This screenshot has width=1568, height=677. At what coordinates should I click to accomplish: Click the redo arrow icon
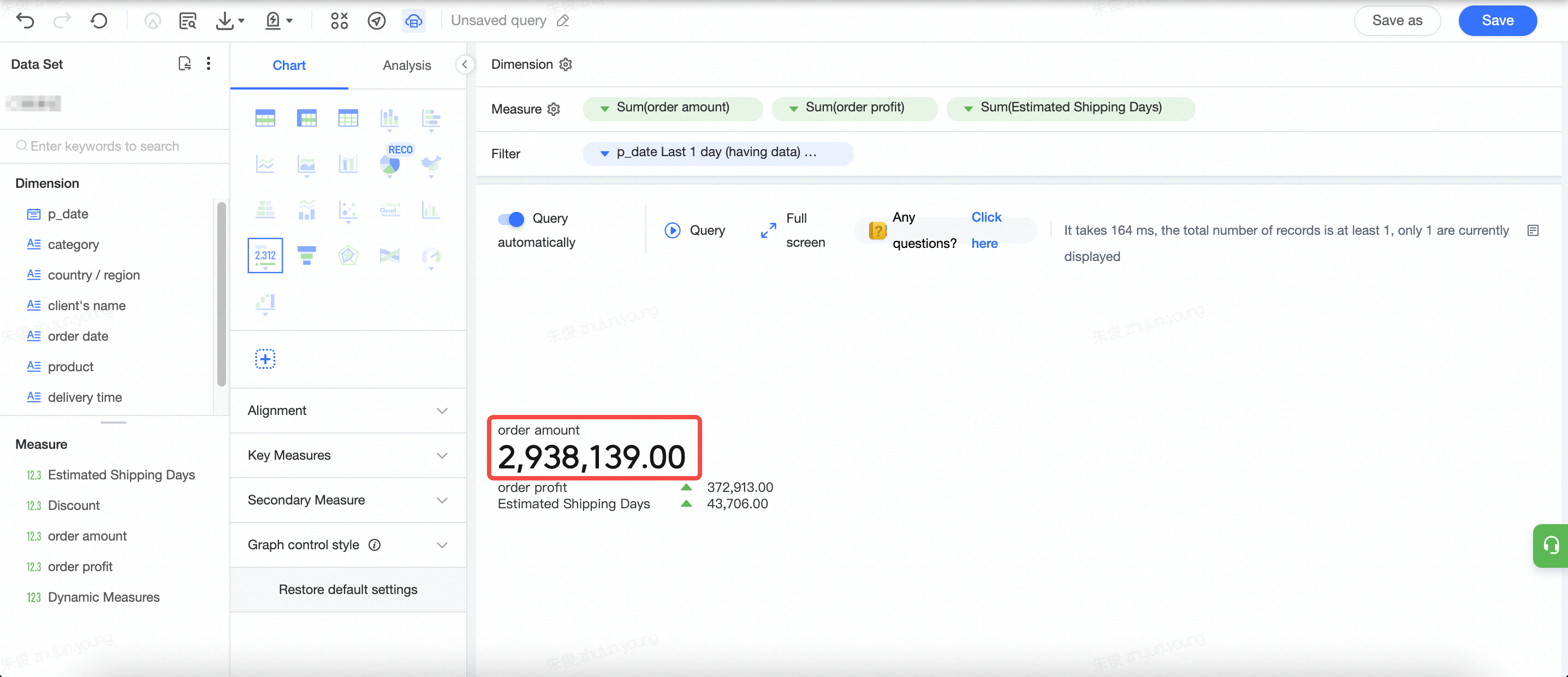pyautogui.click(x=62, y=21)
